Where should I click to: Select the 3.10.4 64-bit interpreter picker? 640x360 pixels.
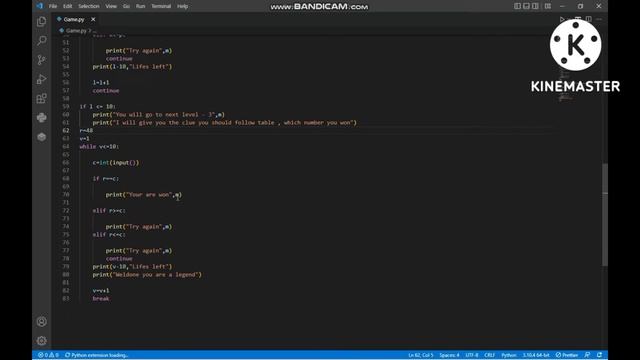(x=536, y=355)
